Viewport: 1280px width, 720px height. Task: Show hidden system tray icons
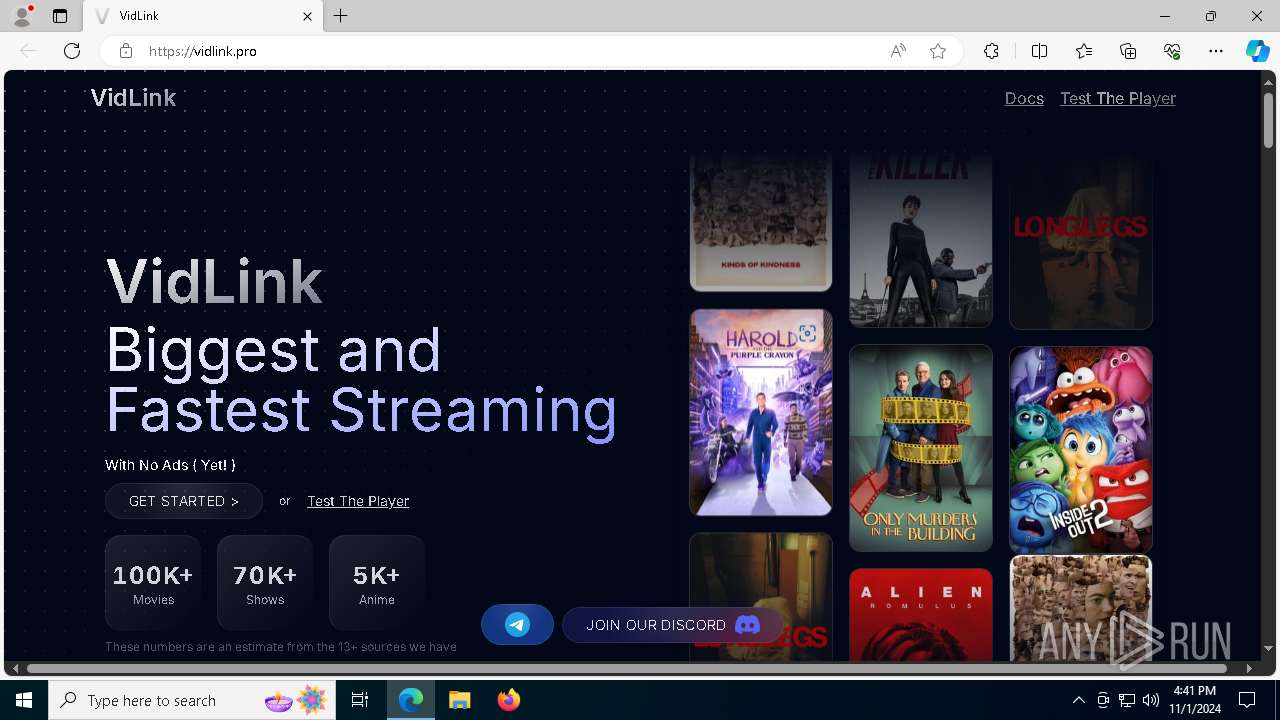pos(1078,700)
